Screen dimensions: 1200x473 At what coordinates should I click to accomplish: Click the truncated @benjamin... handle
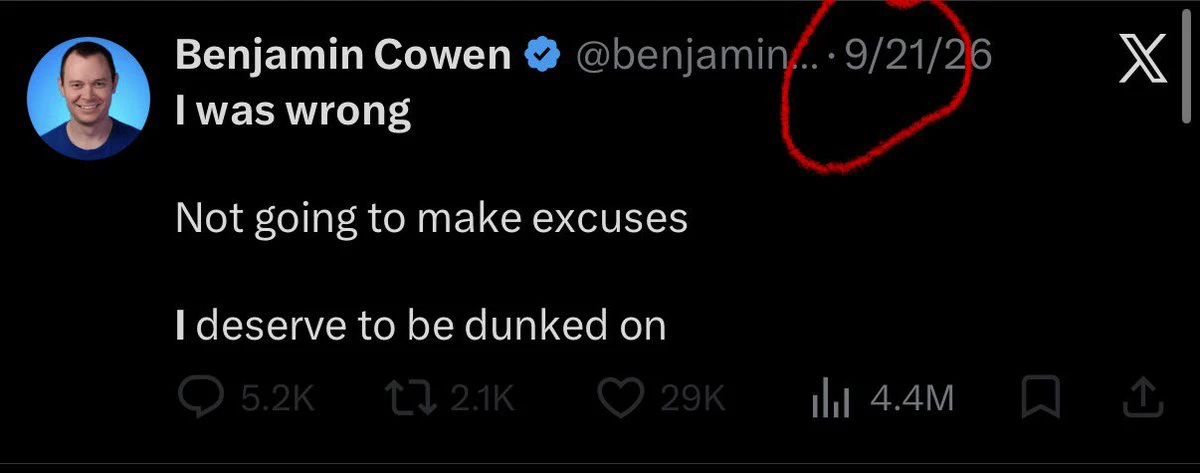(696, 58)
